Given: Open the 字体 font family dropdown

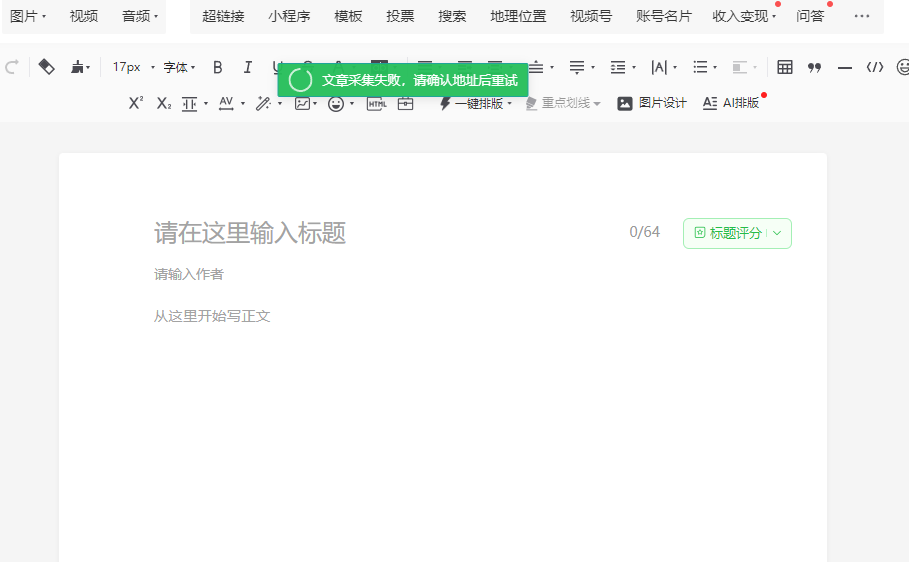Looking at the screenshot, I should [x=179, y=67].
